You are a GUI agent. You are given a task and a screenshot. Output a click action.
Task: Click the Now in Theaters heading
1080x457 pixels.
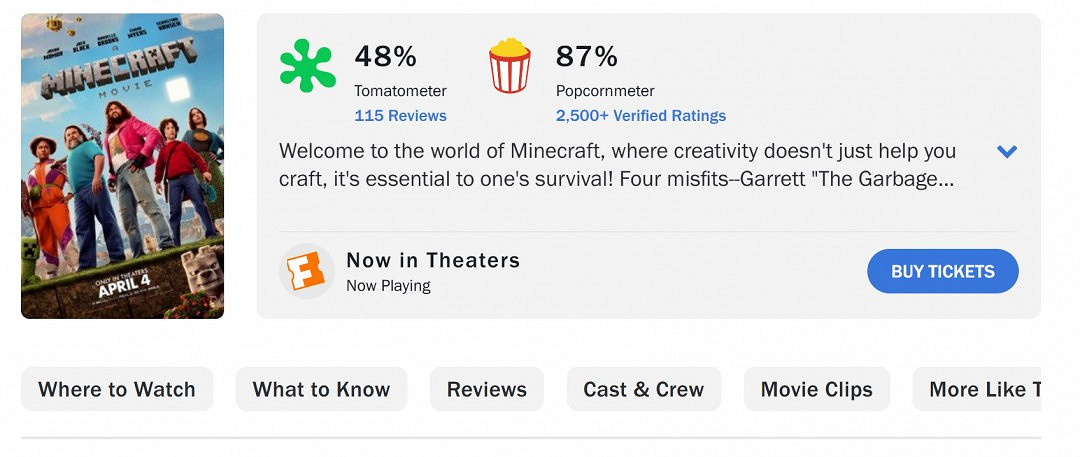pyautogui.click(x=433, y=260)
